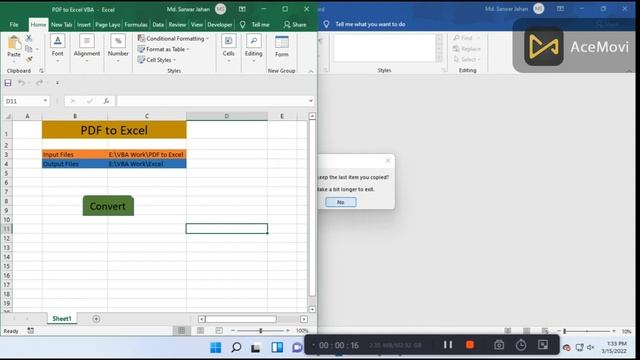640x360 pixels.
Task: Open the Widgets taskbar icon
Action: tap(277, 347)
